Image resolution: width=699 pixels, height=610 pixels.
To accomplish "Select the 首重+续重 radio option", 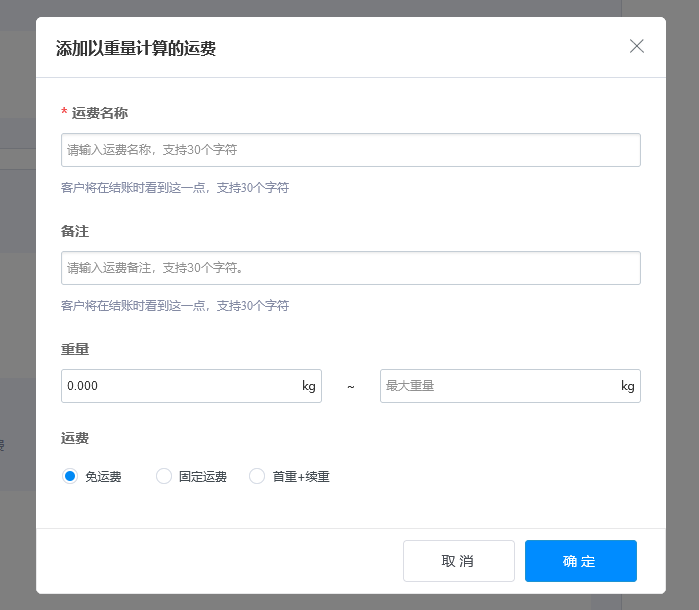I will click(257, 477).
